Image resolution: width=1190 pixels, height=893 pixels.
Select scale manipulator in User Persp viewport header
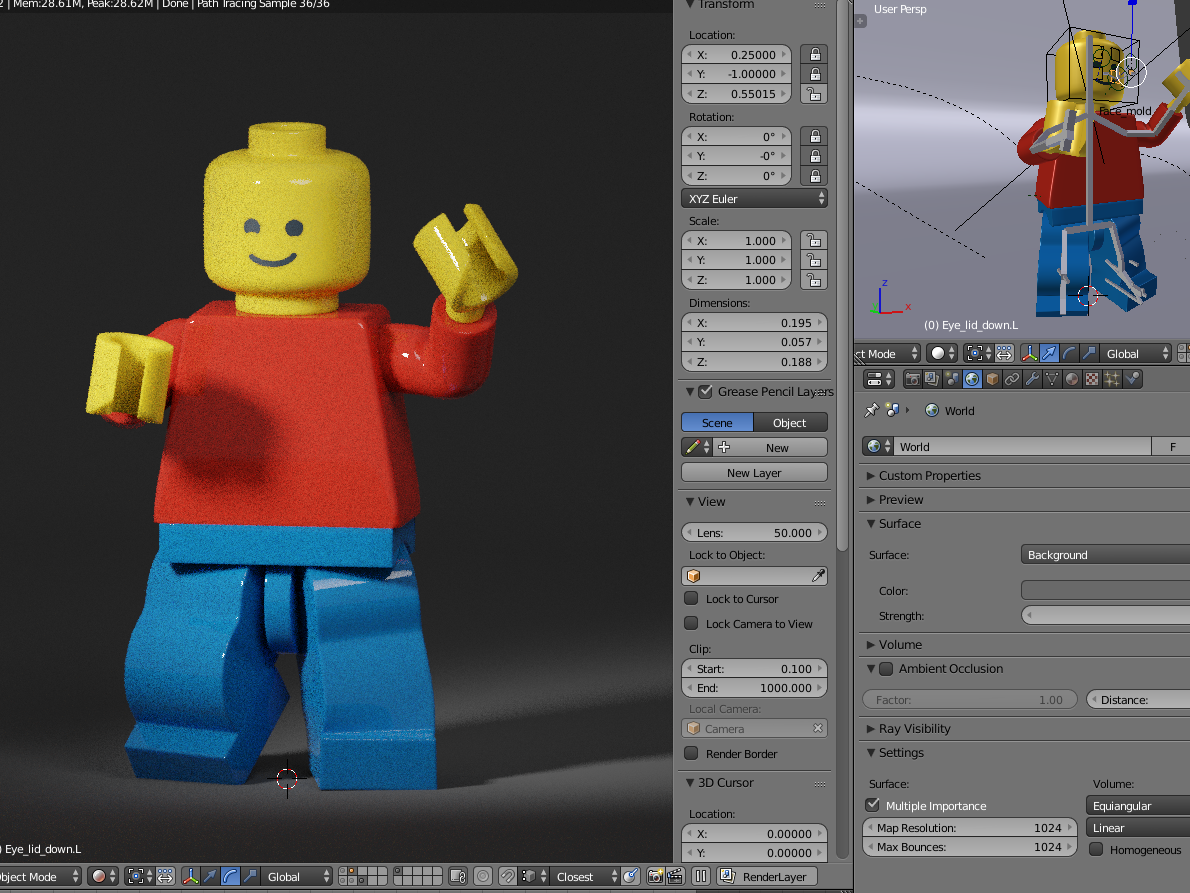coord(1089,353)
